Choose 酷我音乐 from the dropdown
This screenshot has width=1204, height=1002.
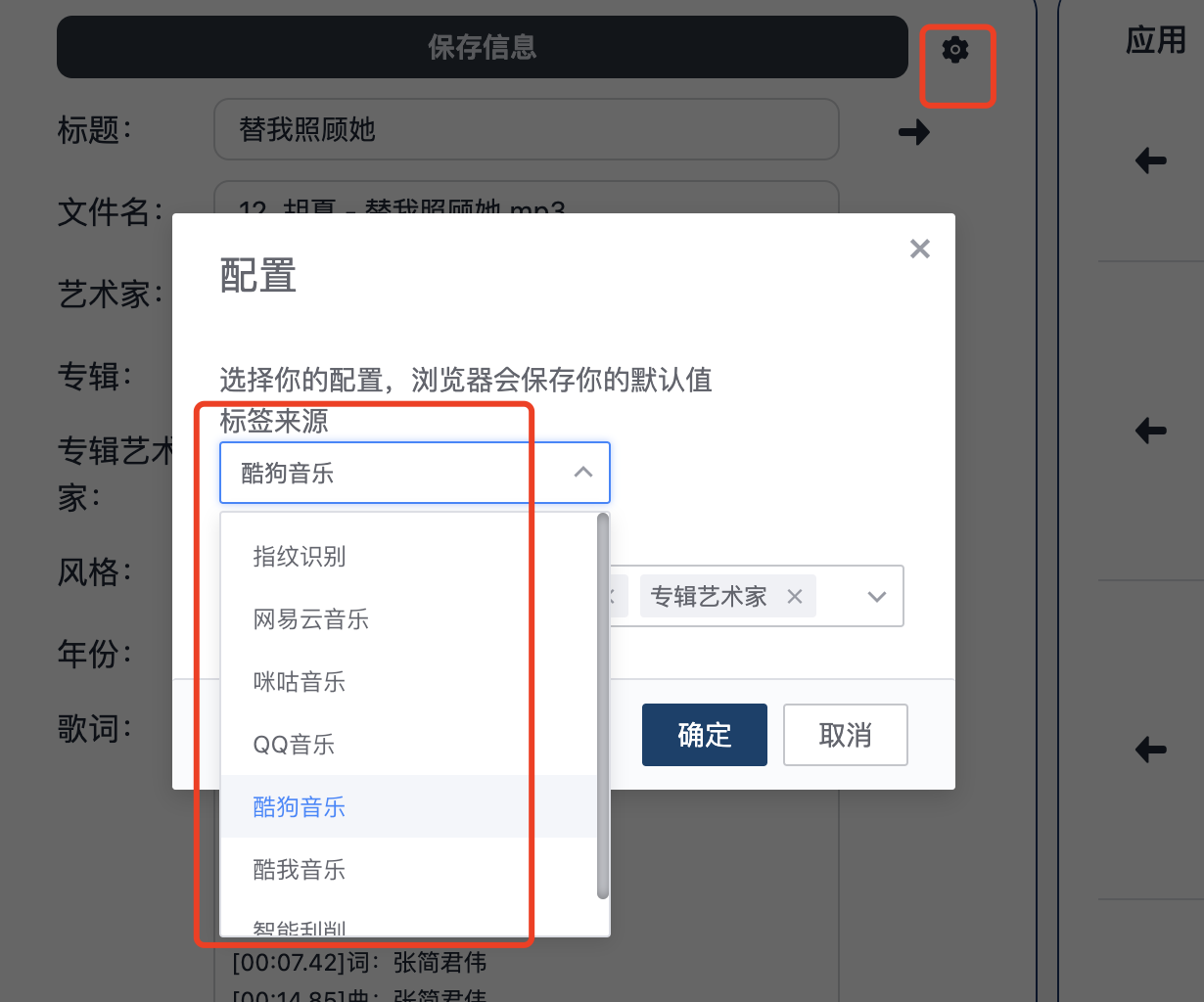pyautogui.click(x=300, y=870)
